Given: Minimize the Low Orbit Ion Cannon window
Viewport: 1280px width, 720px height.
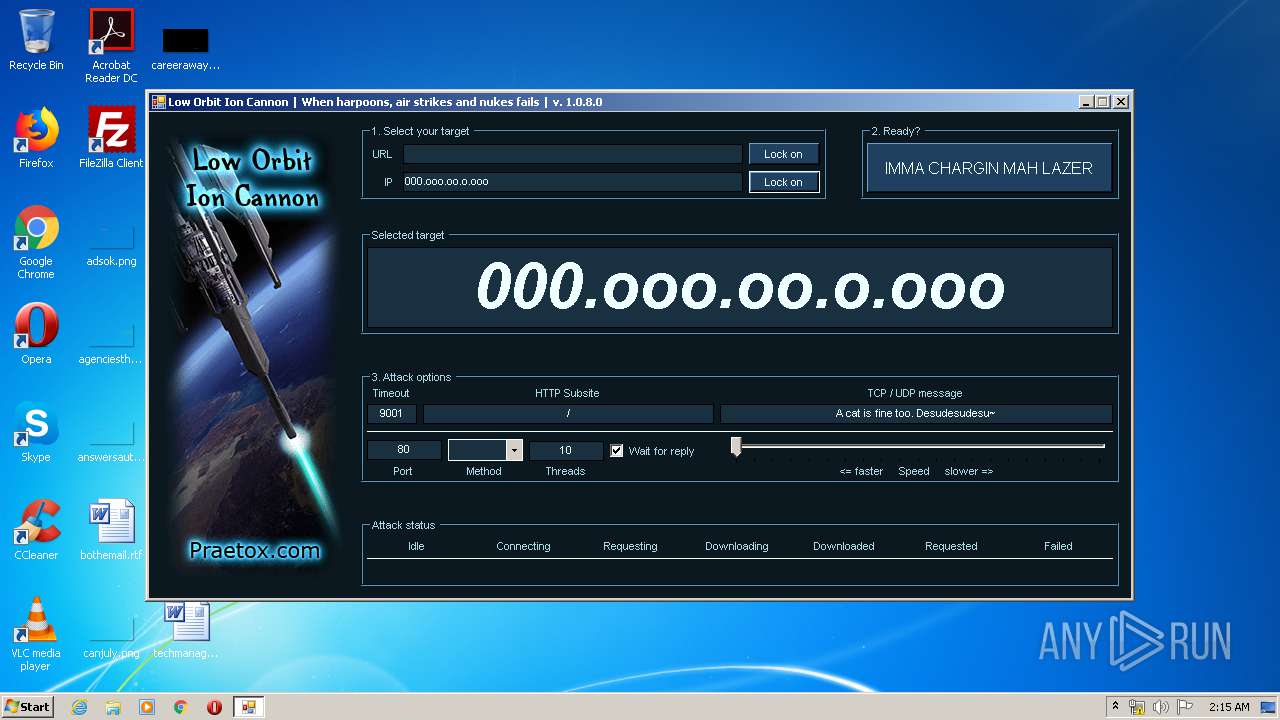Looking at the screenshot, I should click(1086, 102).
